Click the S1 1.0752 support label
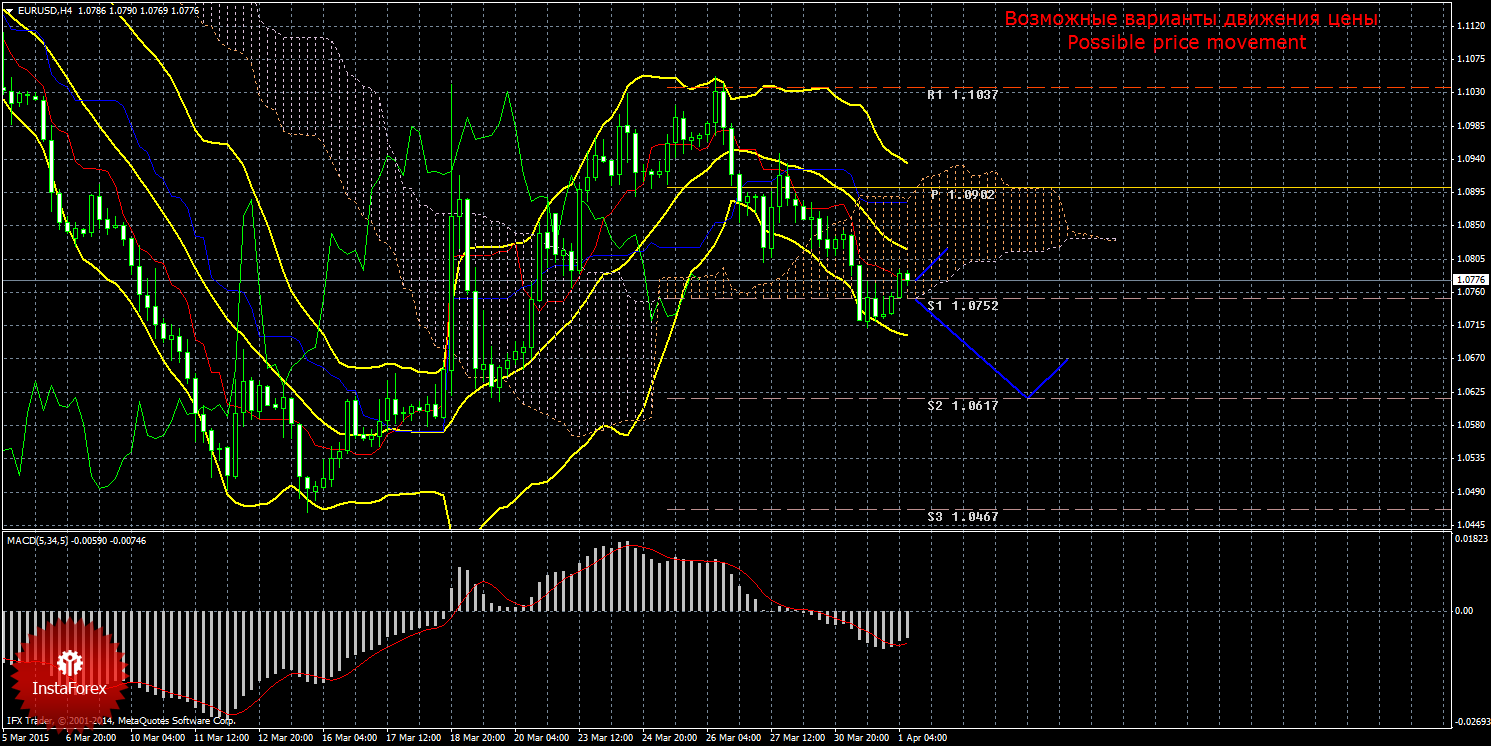 [x=962, y=305]
